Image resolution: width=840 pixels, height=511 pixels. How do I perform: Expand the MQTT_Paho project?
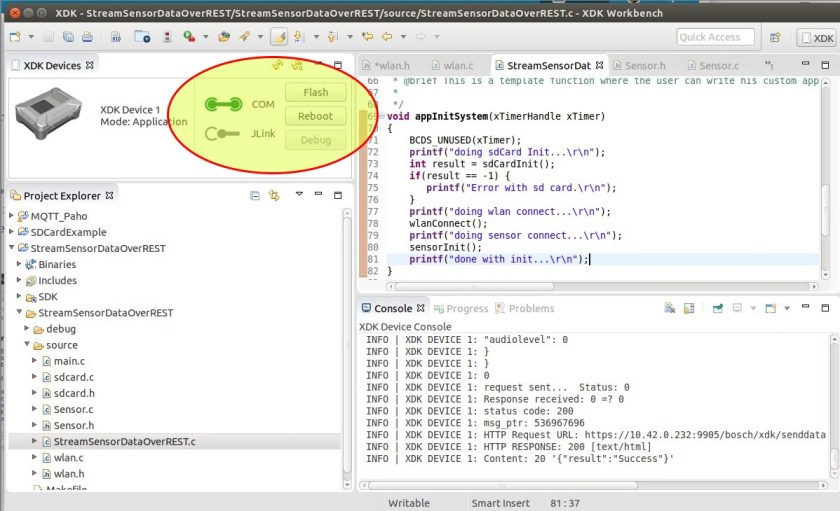(12, 216)
